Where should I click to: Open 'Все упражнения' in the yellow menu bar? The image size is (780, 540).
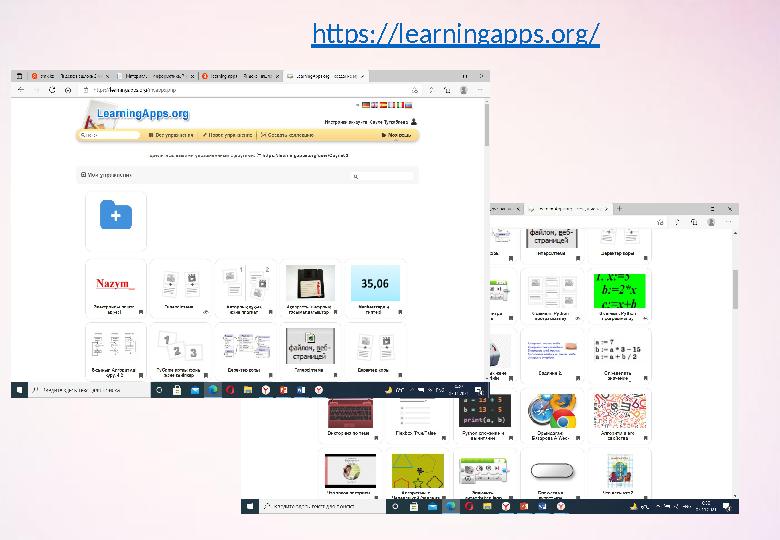171,135
